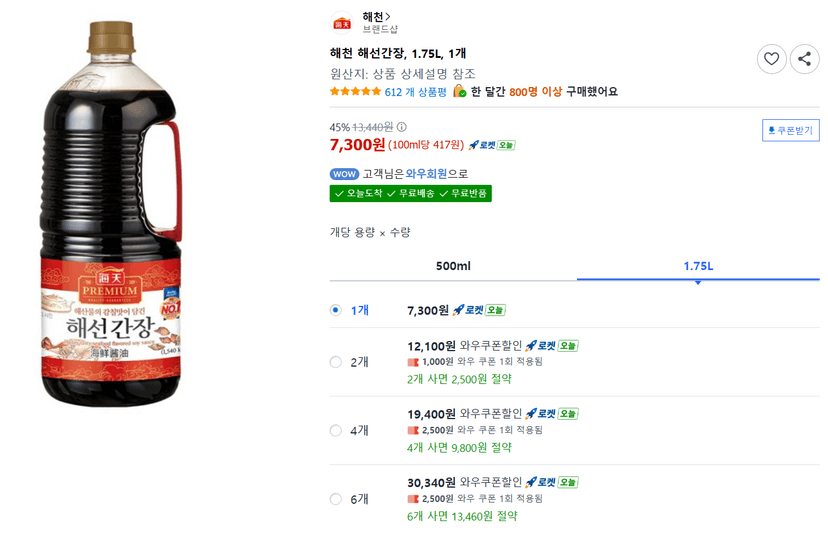
Task: Select the 4개 quantity radio button
Action: (x=335, y=430)
